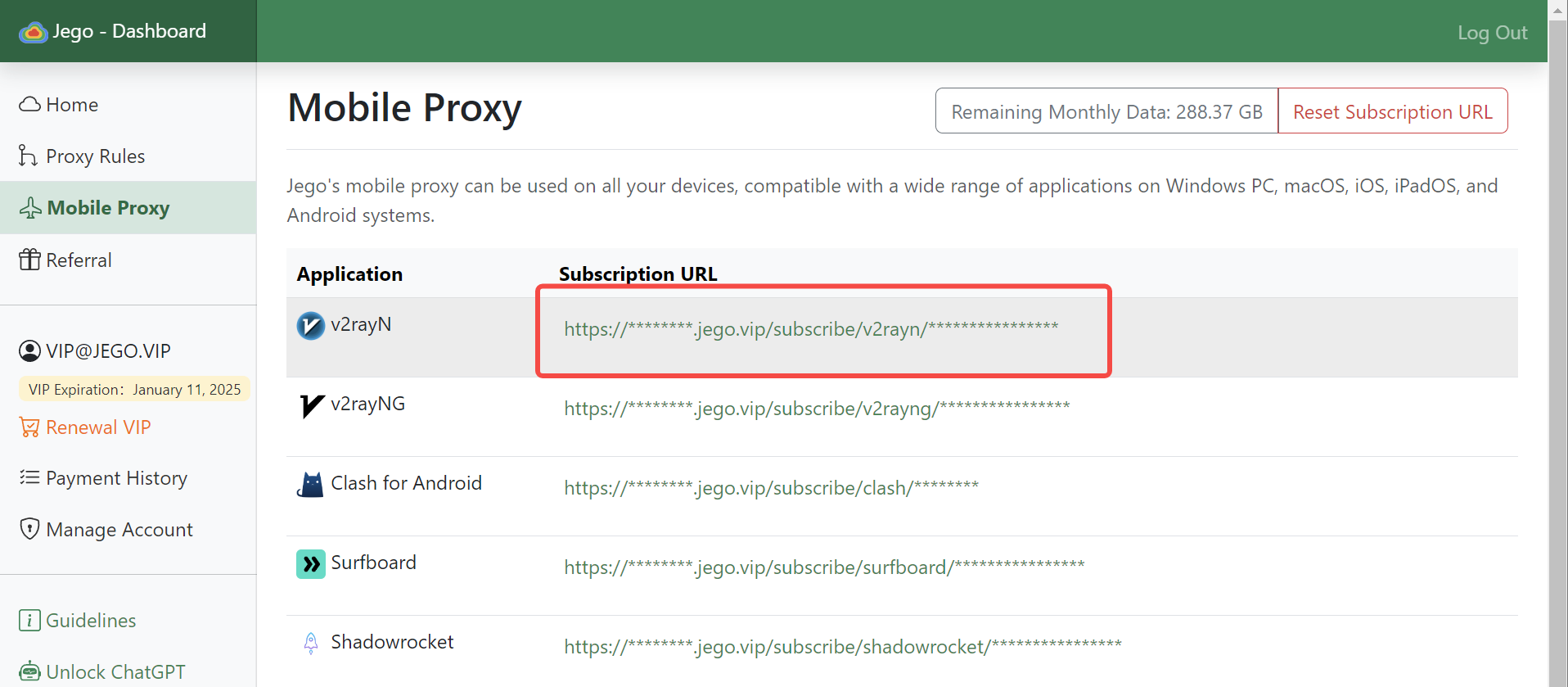1568x687 pixels.
Task: Click the Surfboard subscription URL
Action: pos(824,567)
